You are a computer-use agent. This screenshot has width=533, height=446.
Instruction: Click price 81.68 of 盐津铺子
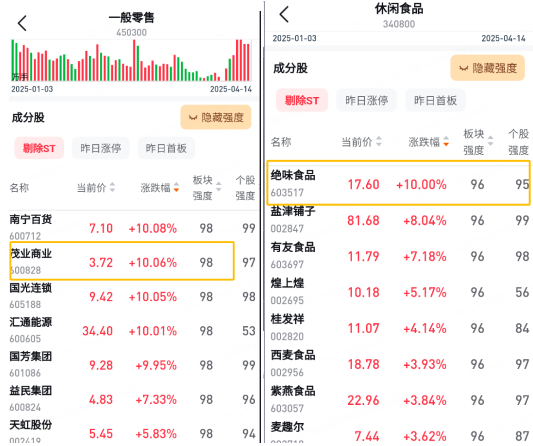(x=363, y=220)
